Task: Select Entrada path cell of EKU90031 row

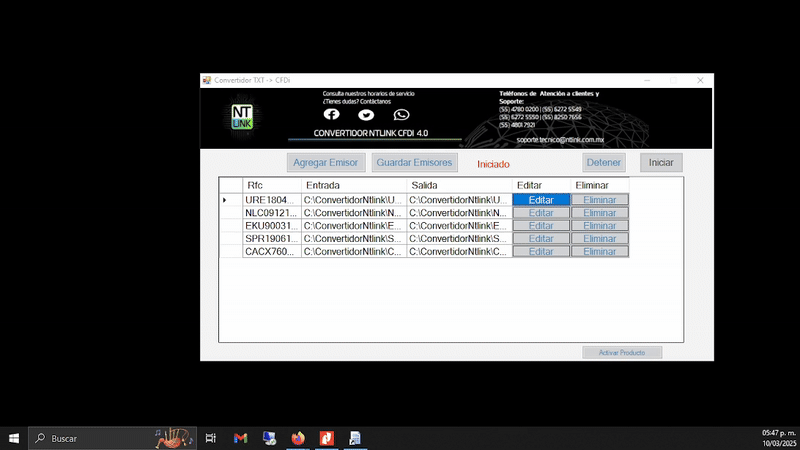Action: [354, 226]
